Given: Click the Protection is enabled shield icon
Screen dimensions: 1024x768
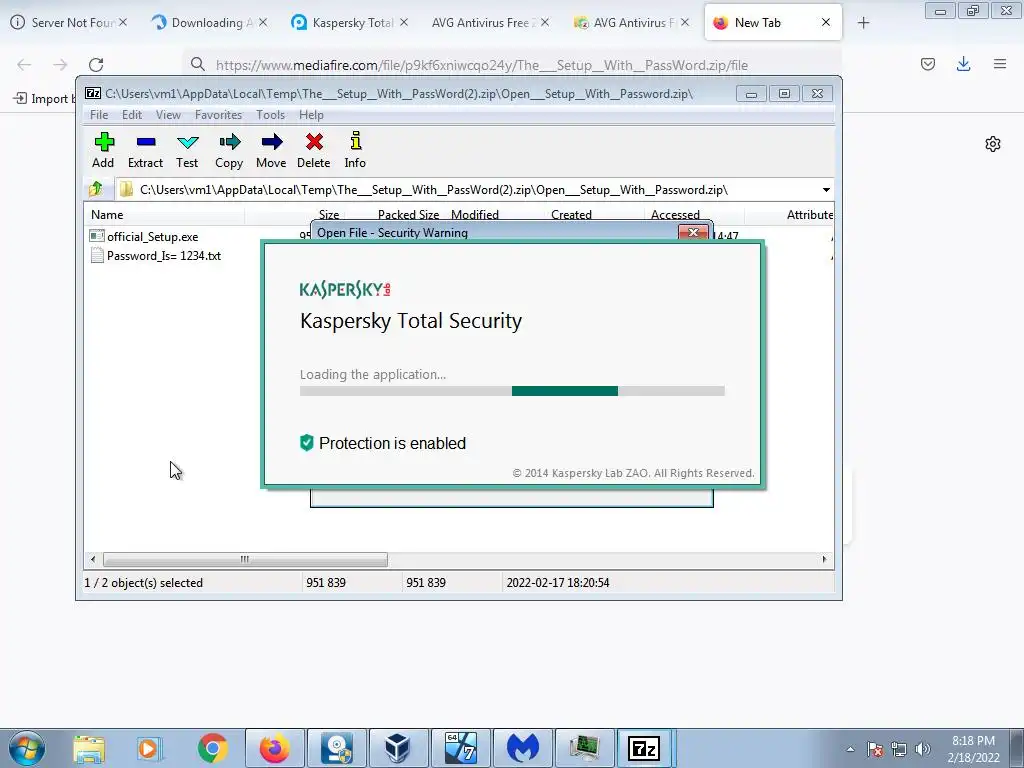Looking at the screenshot, I should [x=306, y=443].
